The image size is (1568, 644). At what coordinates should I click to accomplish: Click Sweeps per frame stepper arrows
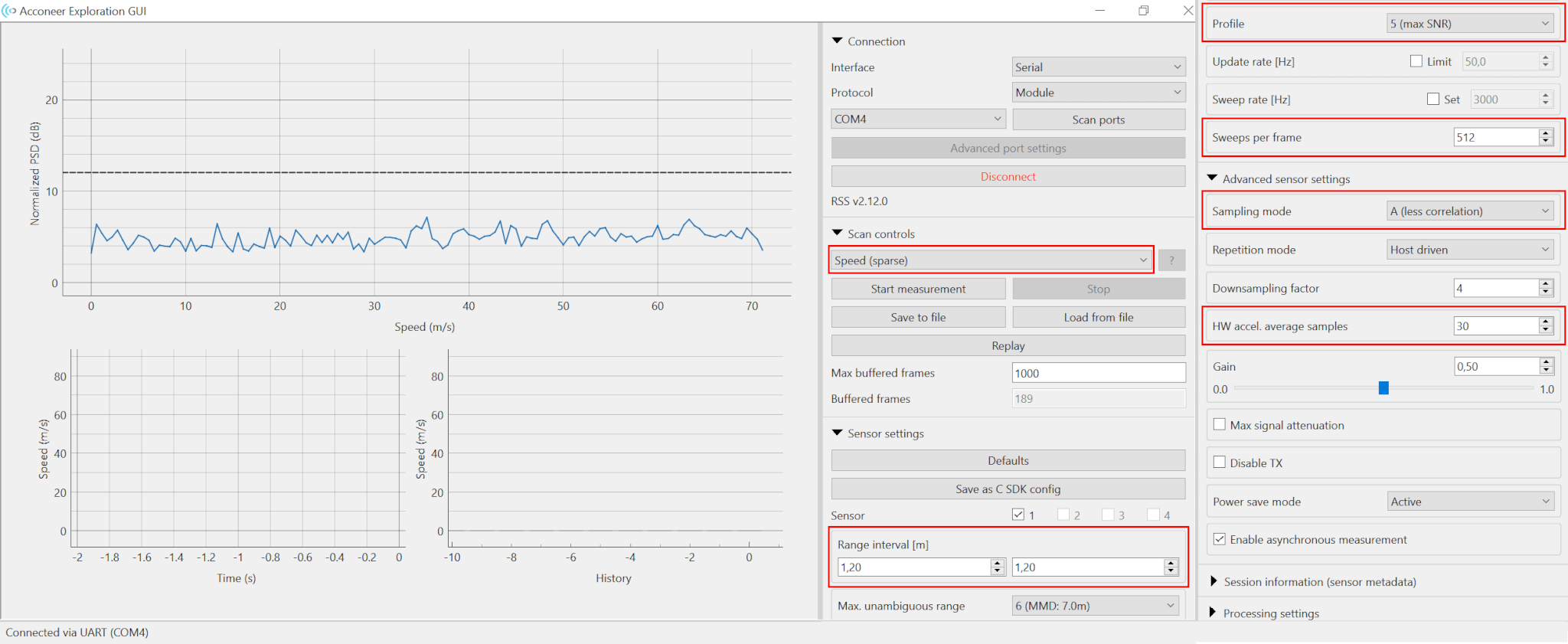(1546, 137)
